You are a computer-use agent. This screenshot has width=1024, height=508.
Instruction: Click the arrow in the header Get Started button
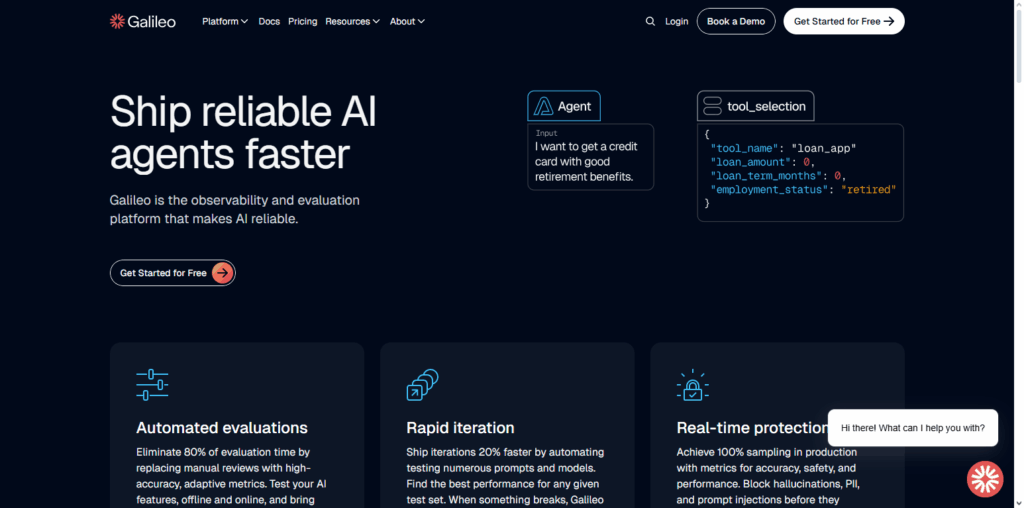tap(889, 22)
